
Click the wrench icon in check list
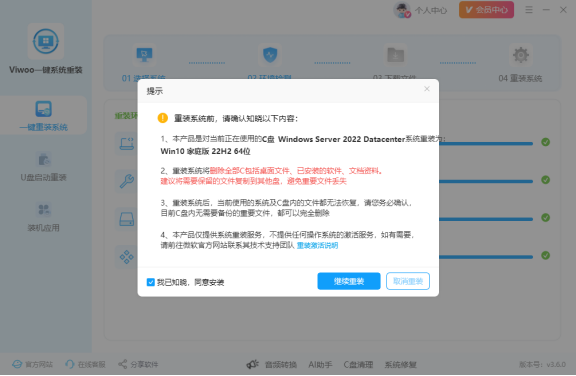127,181
